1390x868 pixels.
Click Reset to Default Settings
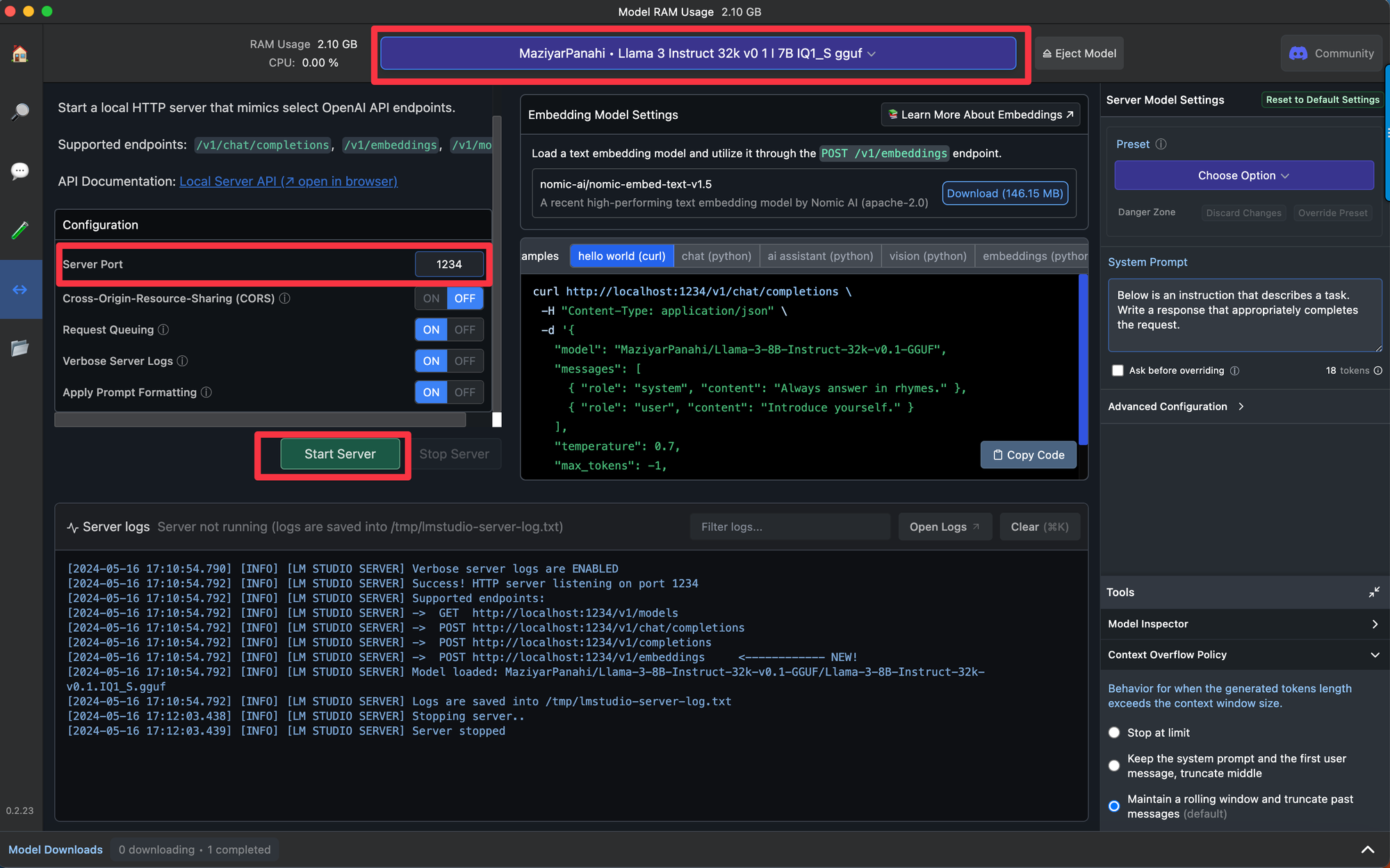1322,99
